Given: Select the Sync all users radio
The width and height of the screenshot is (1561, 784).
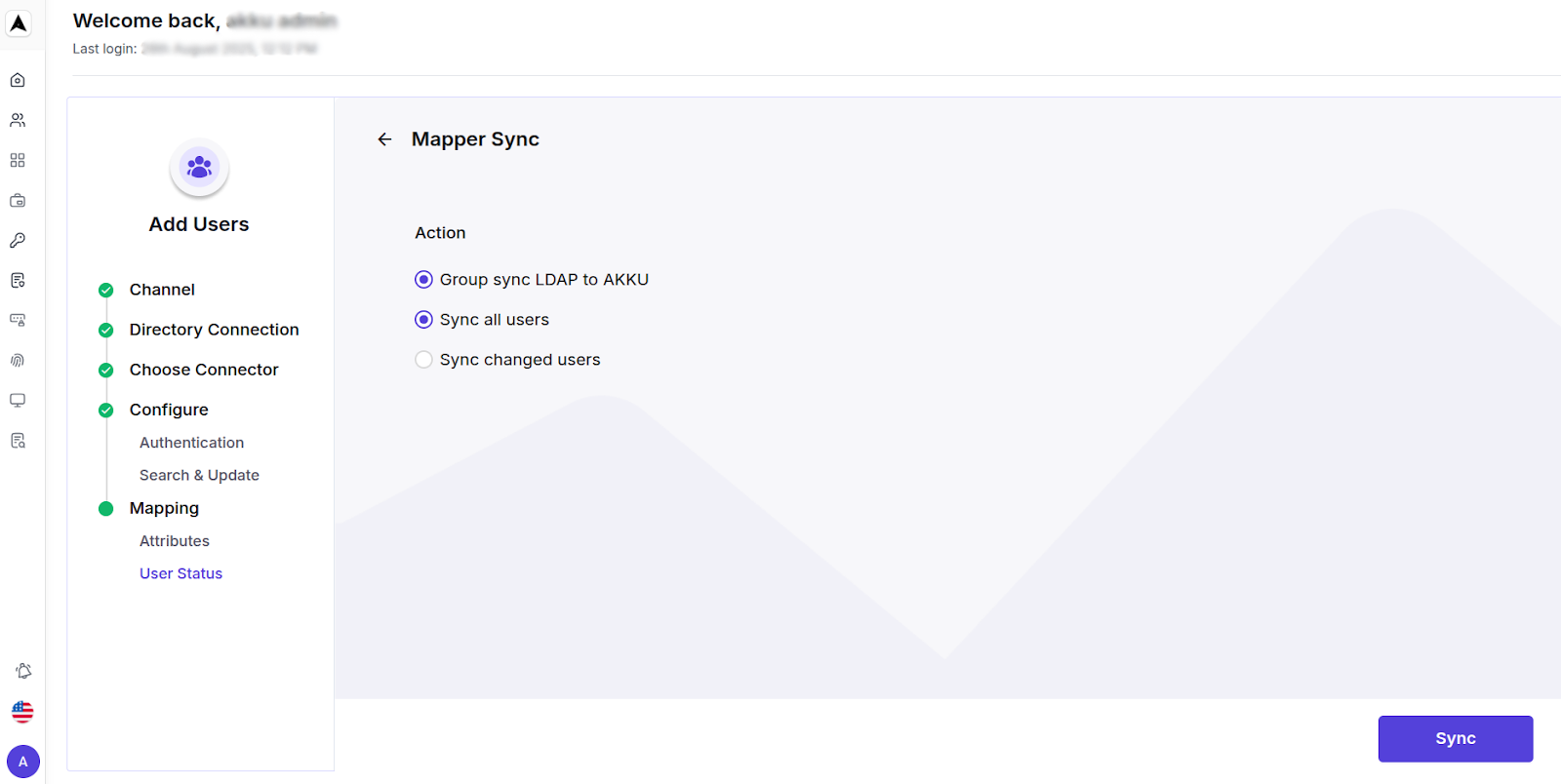Looking at the screenshot, I should tap(423, 320).
